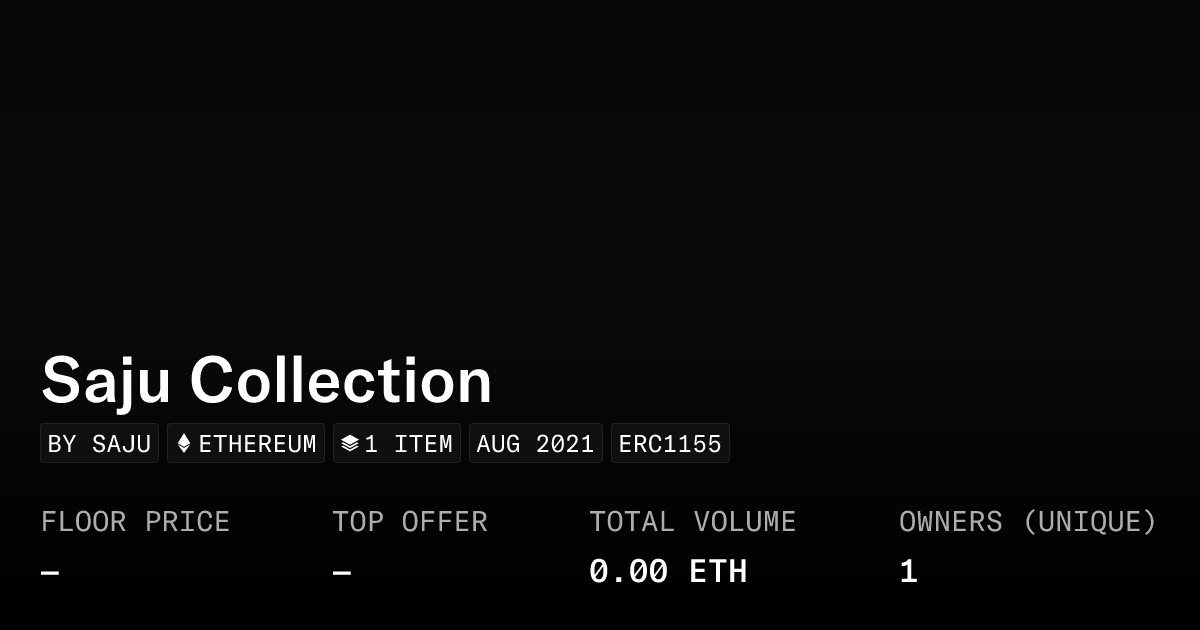The width and height of the screenshot is (1200, 630).
Task: Click the OWNERS stat label
Action: (x=950, y=522)
